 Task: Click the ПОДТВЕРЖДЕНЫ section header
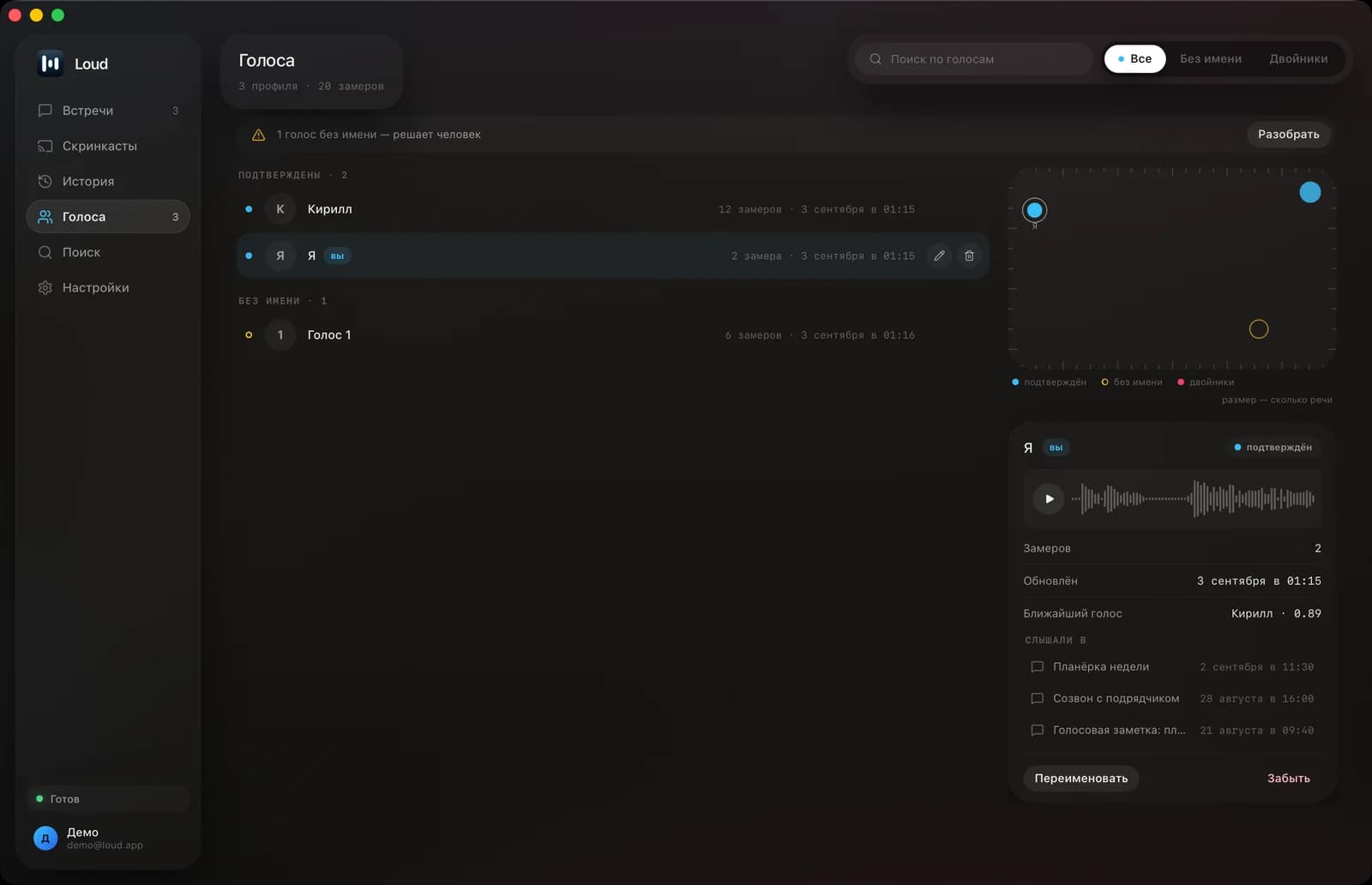coord(292,175)
